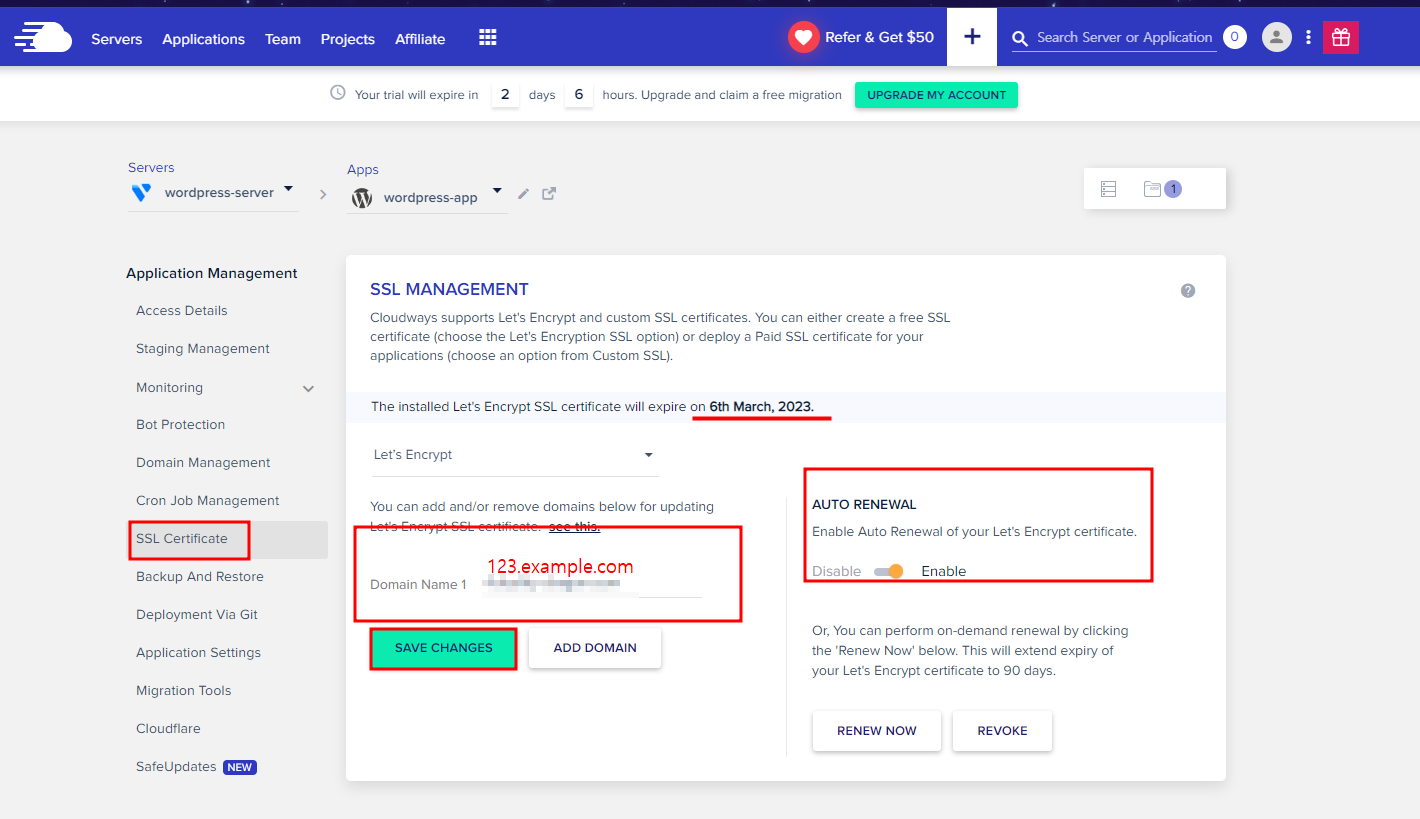The width and height of the screenshot is (1420, 819).
Task: Toggle the Auto Renewal switch
Action: point(888,571)
